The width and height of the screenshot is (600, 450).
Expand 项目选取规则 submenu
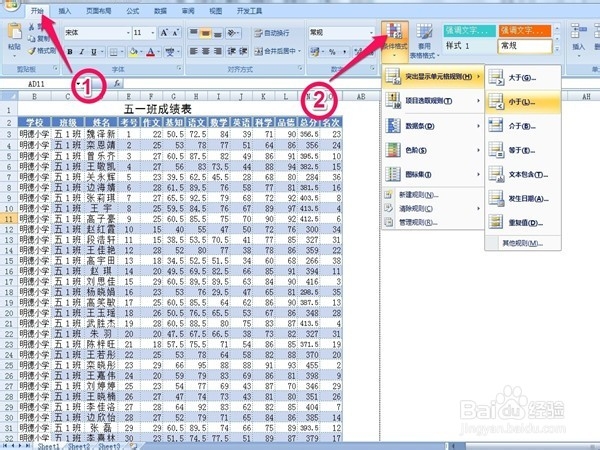[433, 101]
